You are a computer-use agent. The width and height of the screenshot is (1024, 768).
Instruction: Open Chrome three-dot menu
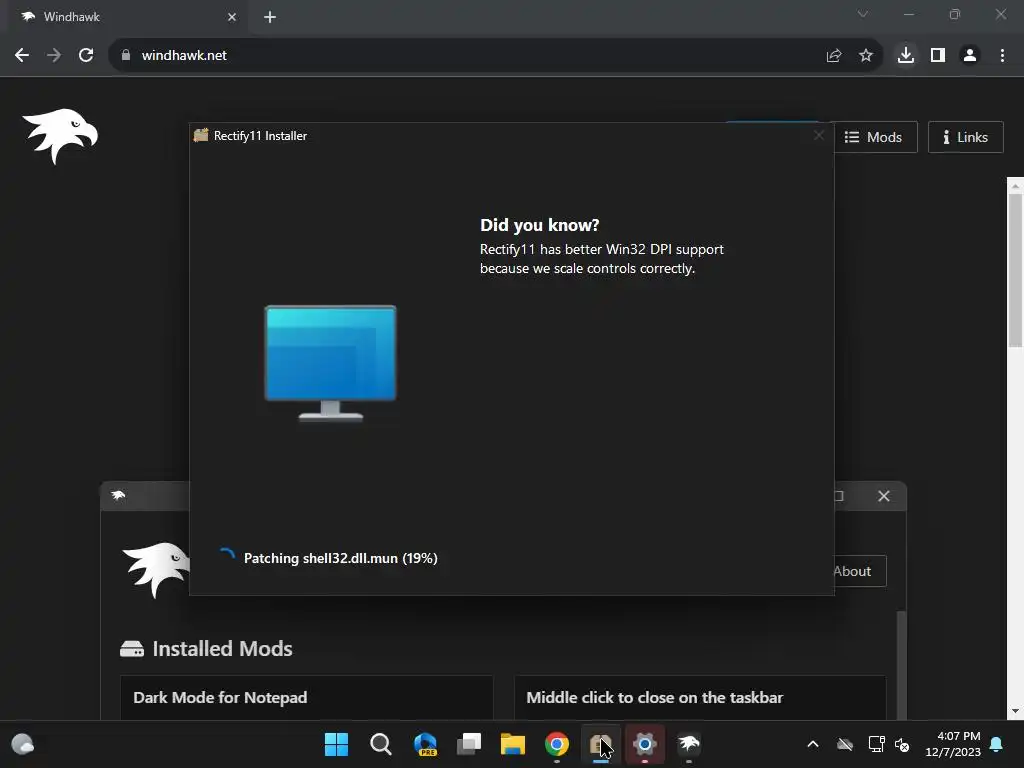tap(1002, 56)
